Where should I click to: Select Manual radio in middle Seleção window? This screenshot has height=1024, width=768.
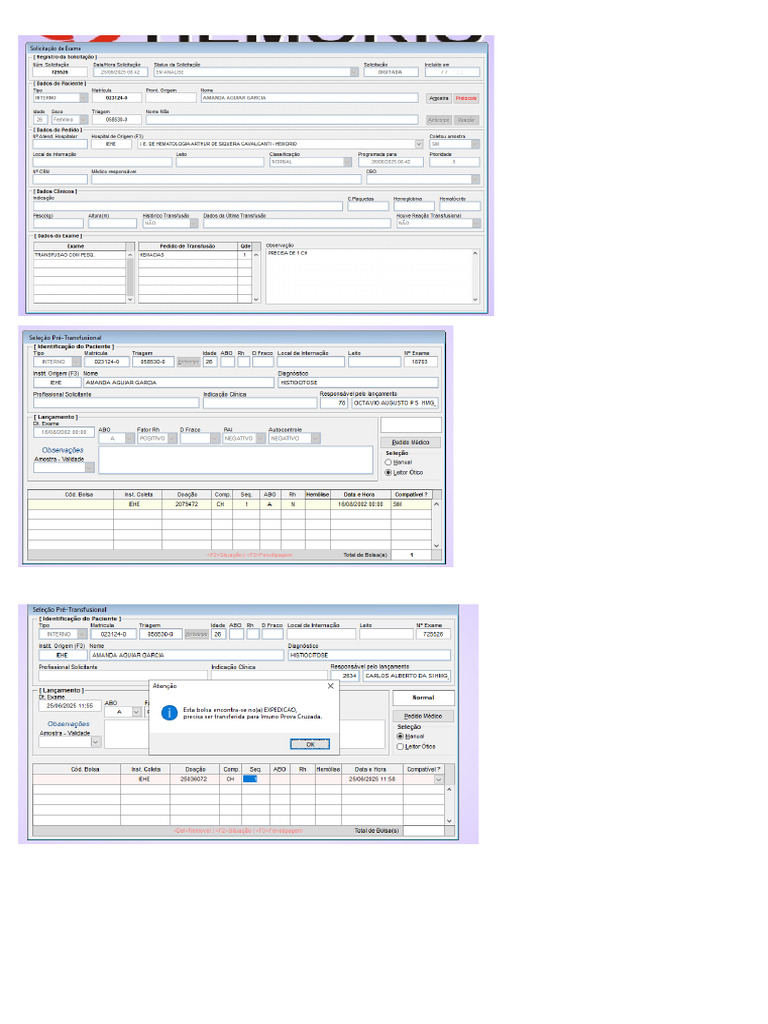point(388,462)
